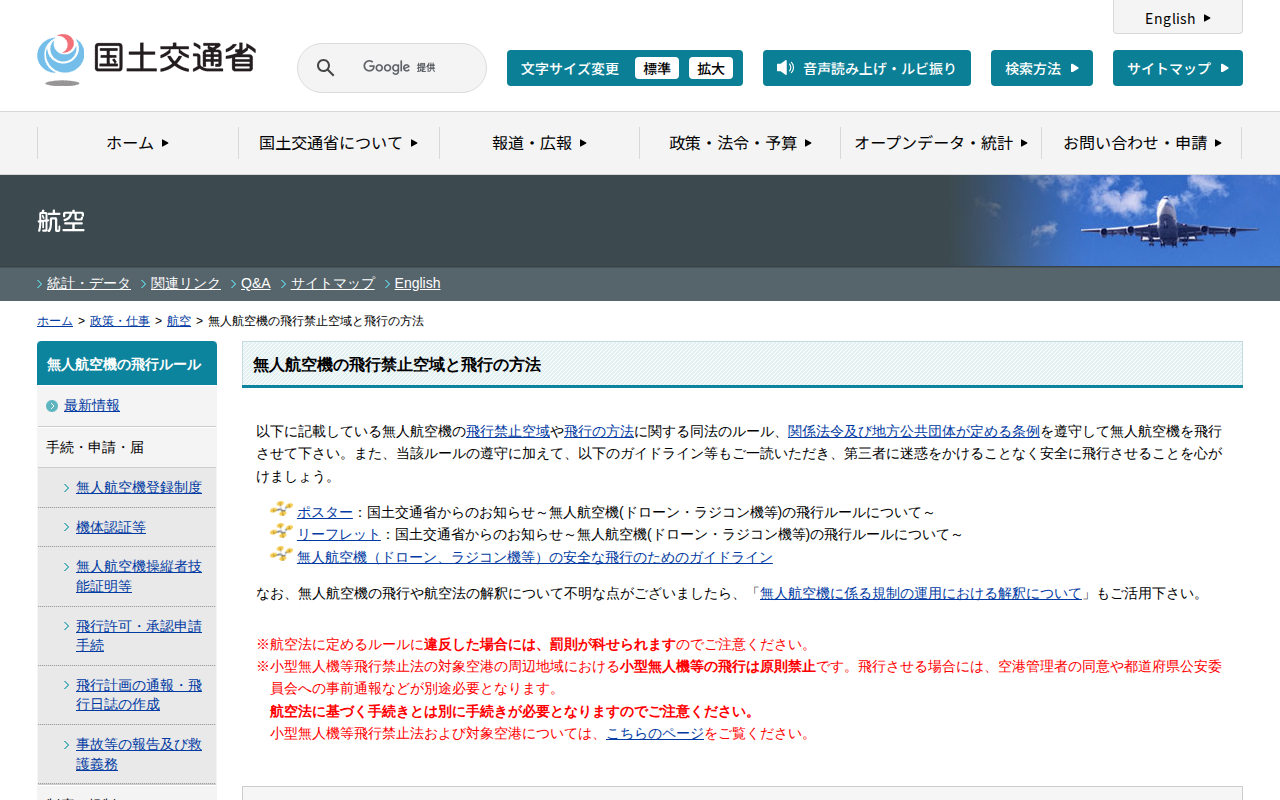
Task: Open the Q&A sub-navigation link
Action: pyautogui.click(x=255, y=283)
